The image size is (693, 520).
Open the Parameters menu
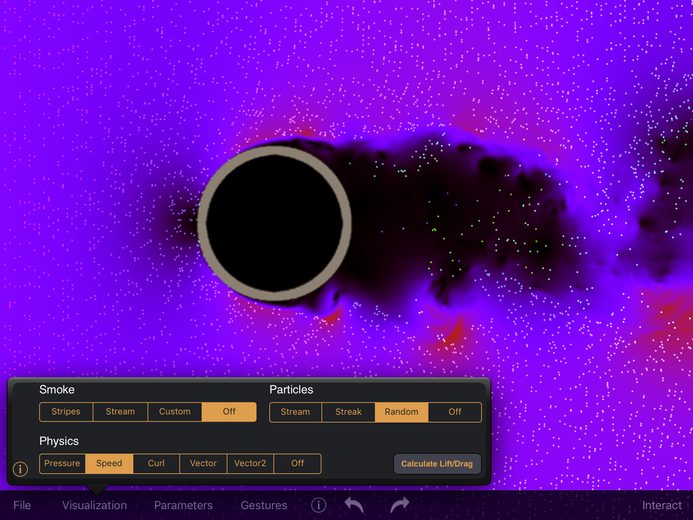[x=183, y=505]
